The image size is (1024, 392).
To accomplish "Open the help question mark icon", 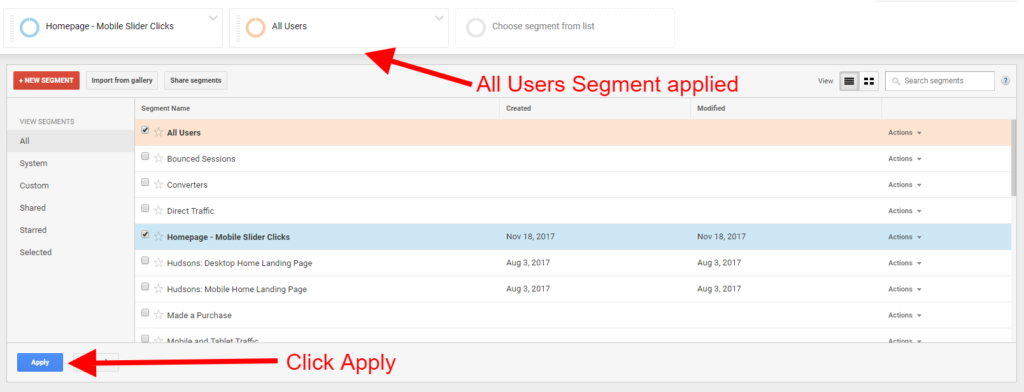I will pos(1005,81).
